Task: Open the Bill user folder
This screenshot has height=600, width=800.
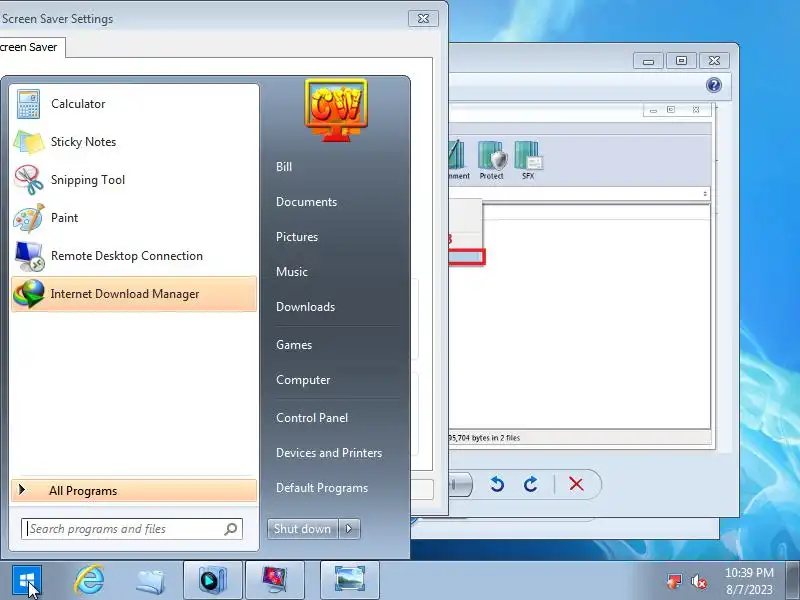Action: [x=284, y=167]
